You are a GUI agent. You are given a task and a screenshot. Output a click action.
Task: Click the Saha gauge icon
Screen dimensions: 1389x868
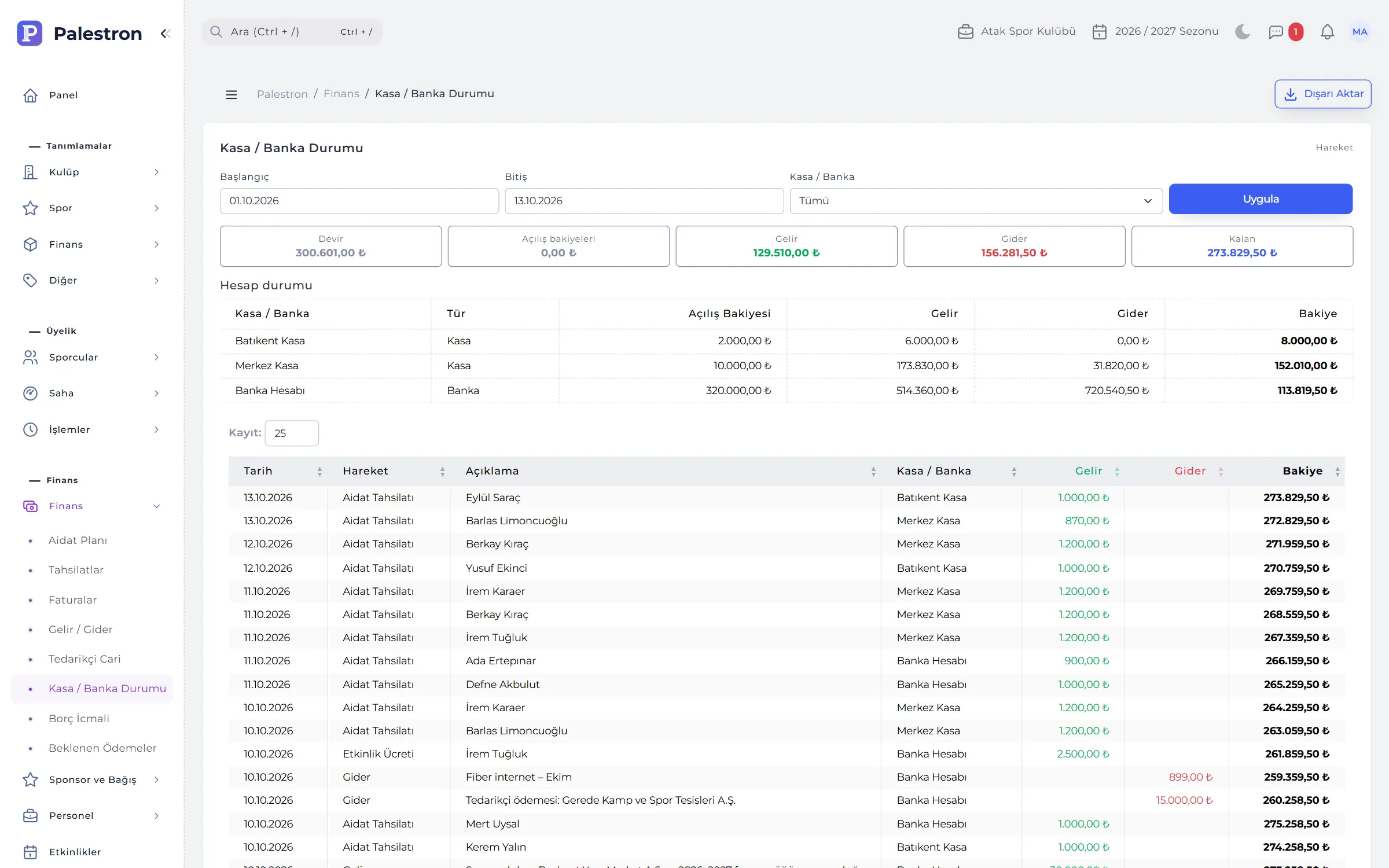point(31,393)
